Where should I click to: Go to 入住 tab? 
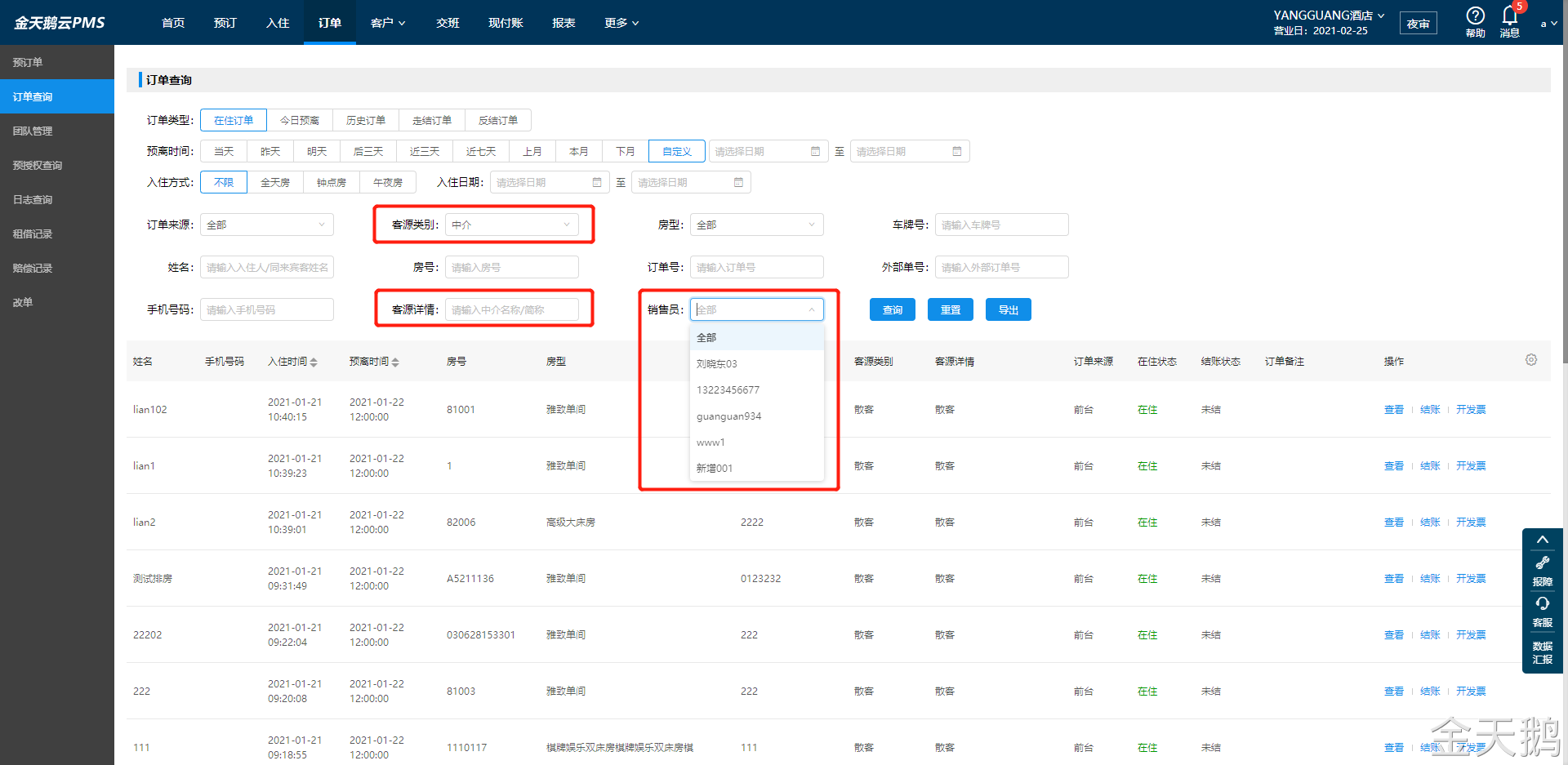[x=278, y=23]
